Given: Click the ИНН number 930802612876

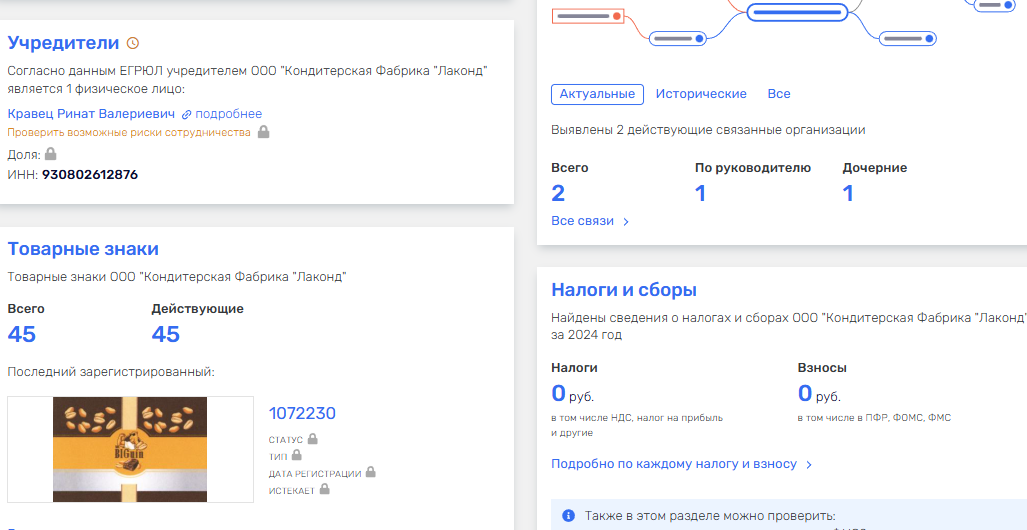Looking at the screenshot, I should 90,175.
